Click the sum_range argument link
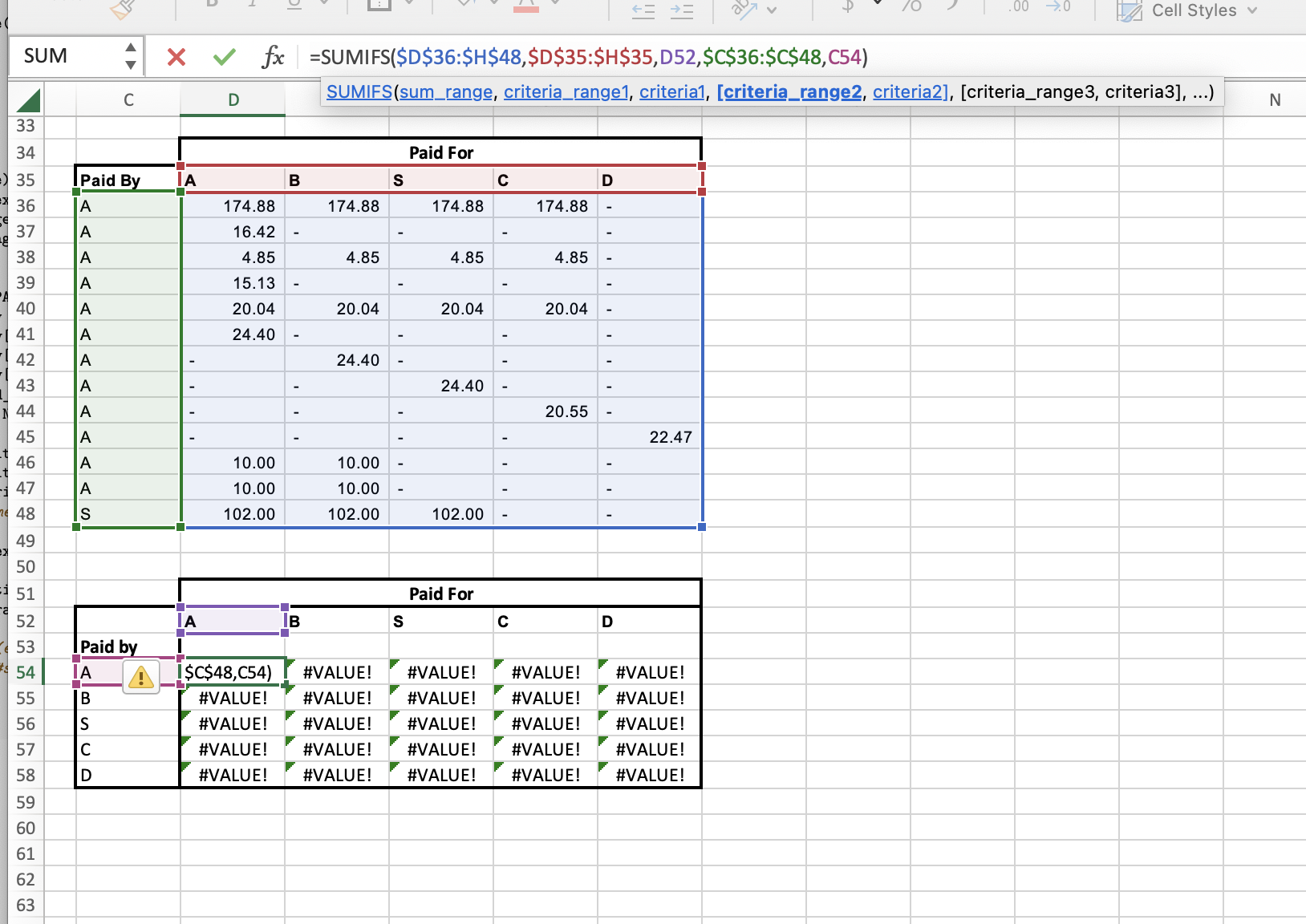 coord(446,92)
